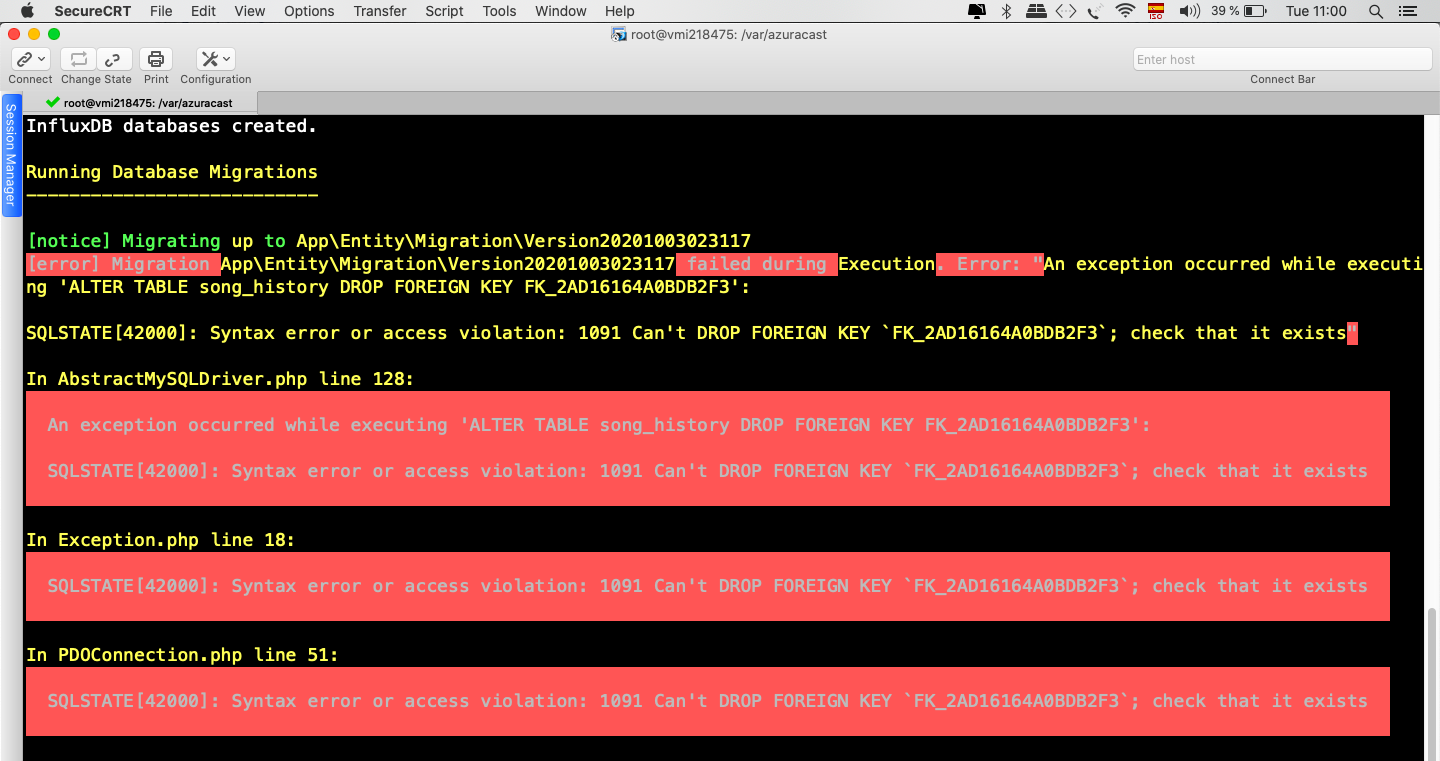The image size is (1440, 761).
Task: Open the Transfer menu
Action: point(379,11)
